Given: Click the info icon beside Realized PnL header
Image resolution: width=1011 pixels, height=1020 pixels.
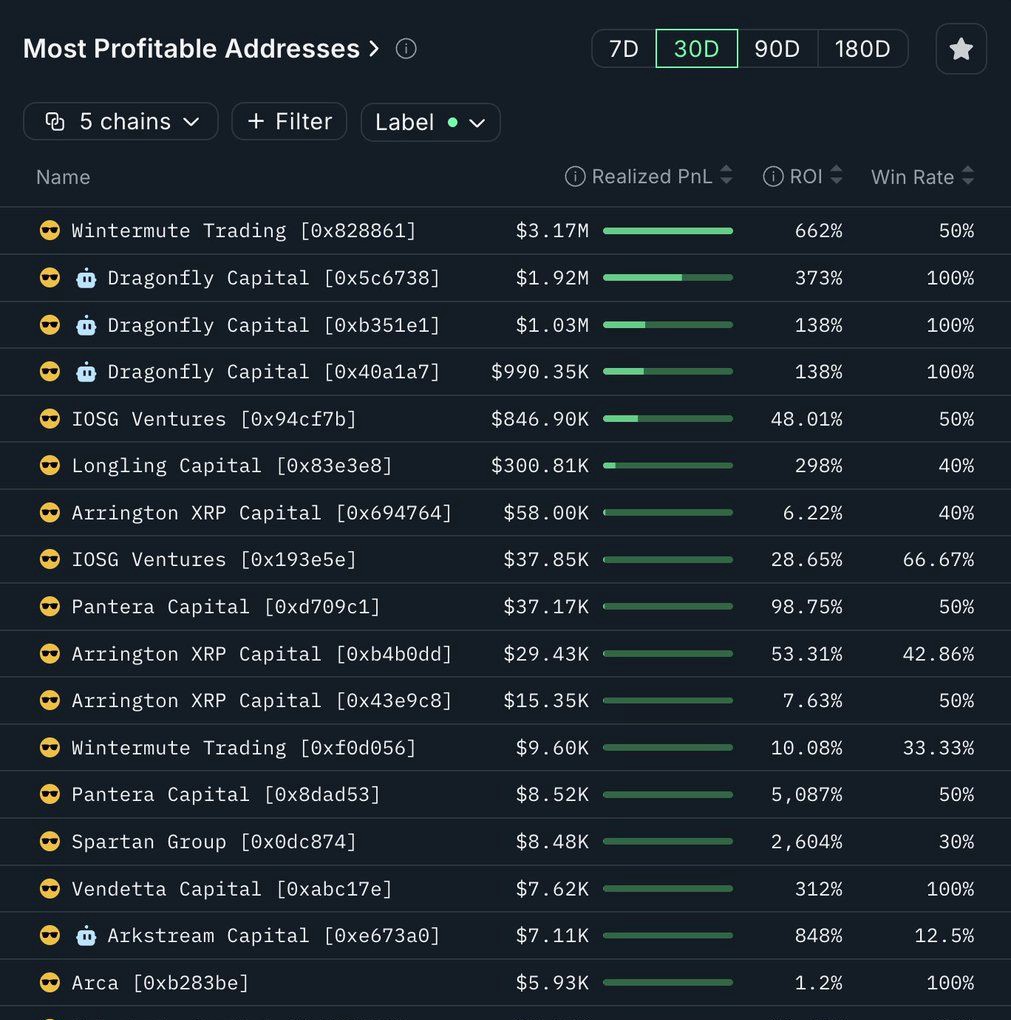Looking at the screenshot, I should click(x=575, y=176).
